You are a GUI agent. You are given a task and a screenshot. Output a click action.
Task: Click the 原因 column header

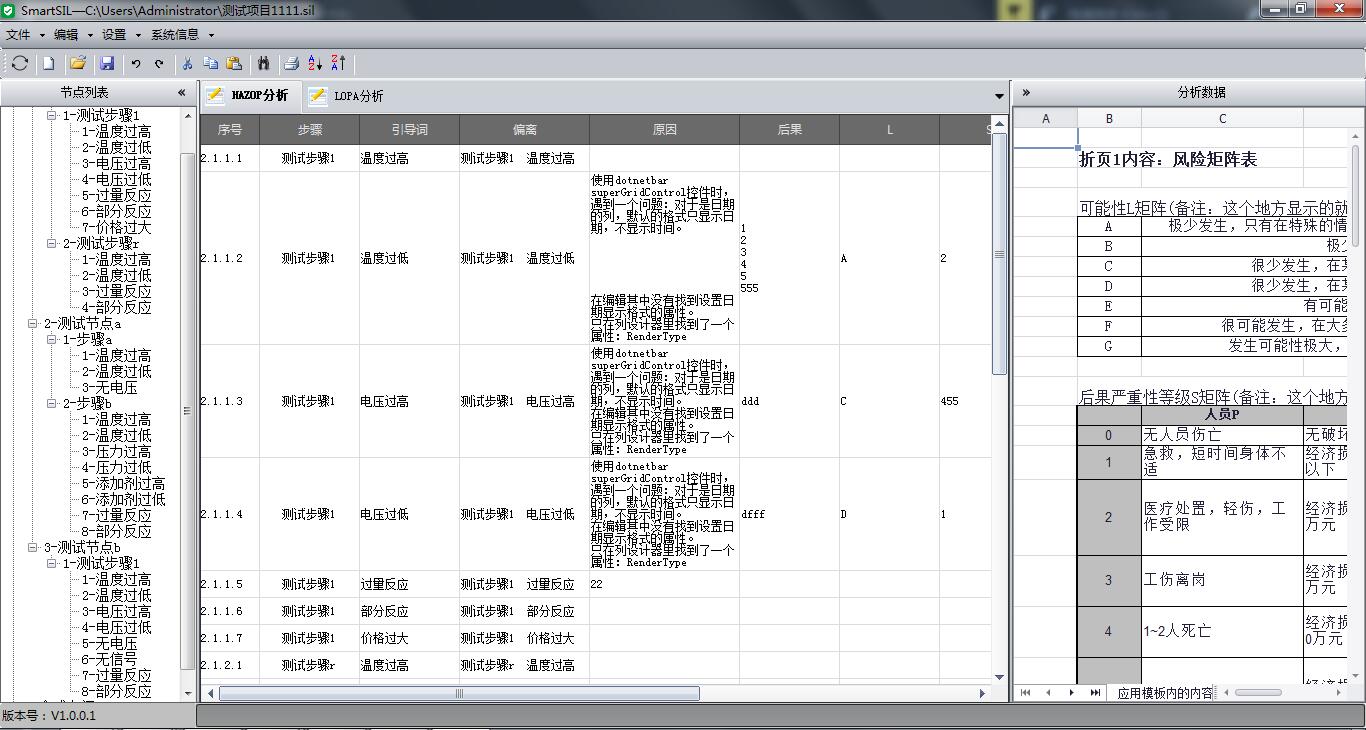point(664,129)
